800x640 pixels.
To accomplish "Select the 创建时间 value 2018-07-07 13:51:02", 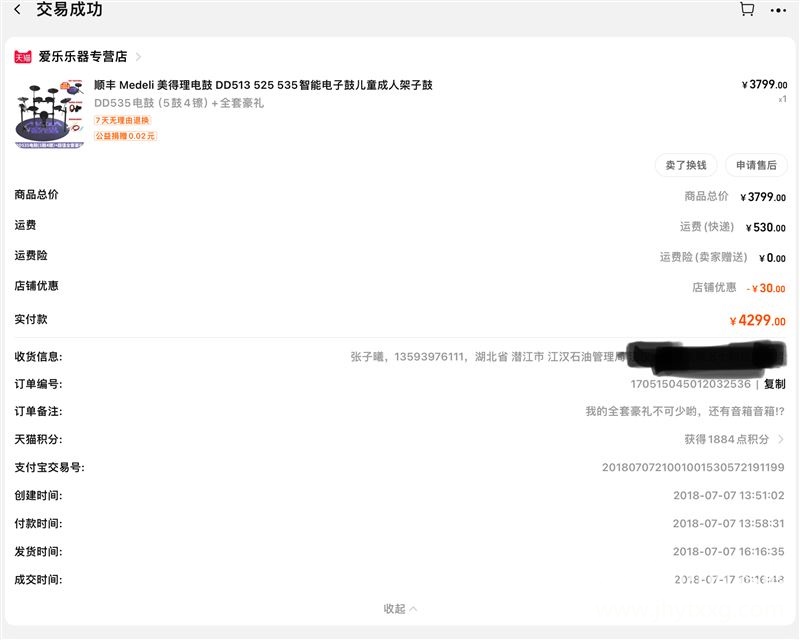I will (729, 495).
